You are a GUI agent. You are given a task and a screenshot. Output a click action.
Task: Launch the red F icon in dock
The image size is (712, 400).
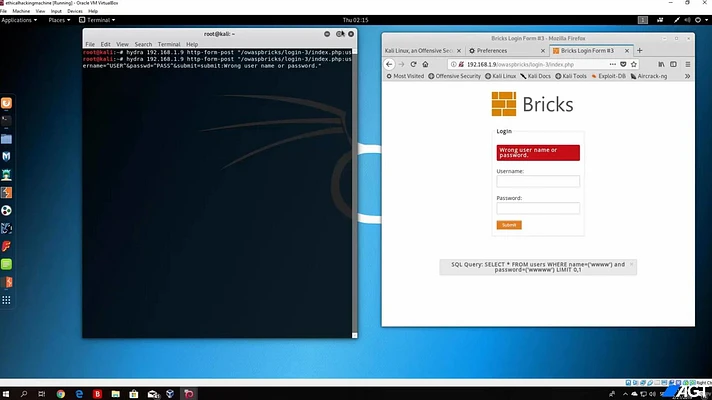click(x=6, y=247)
